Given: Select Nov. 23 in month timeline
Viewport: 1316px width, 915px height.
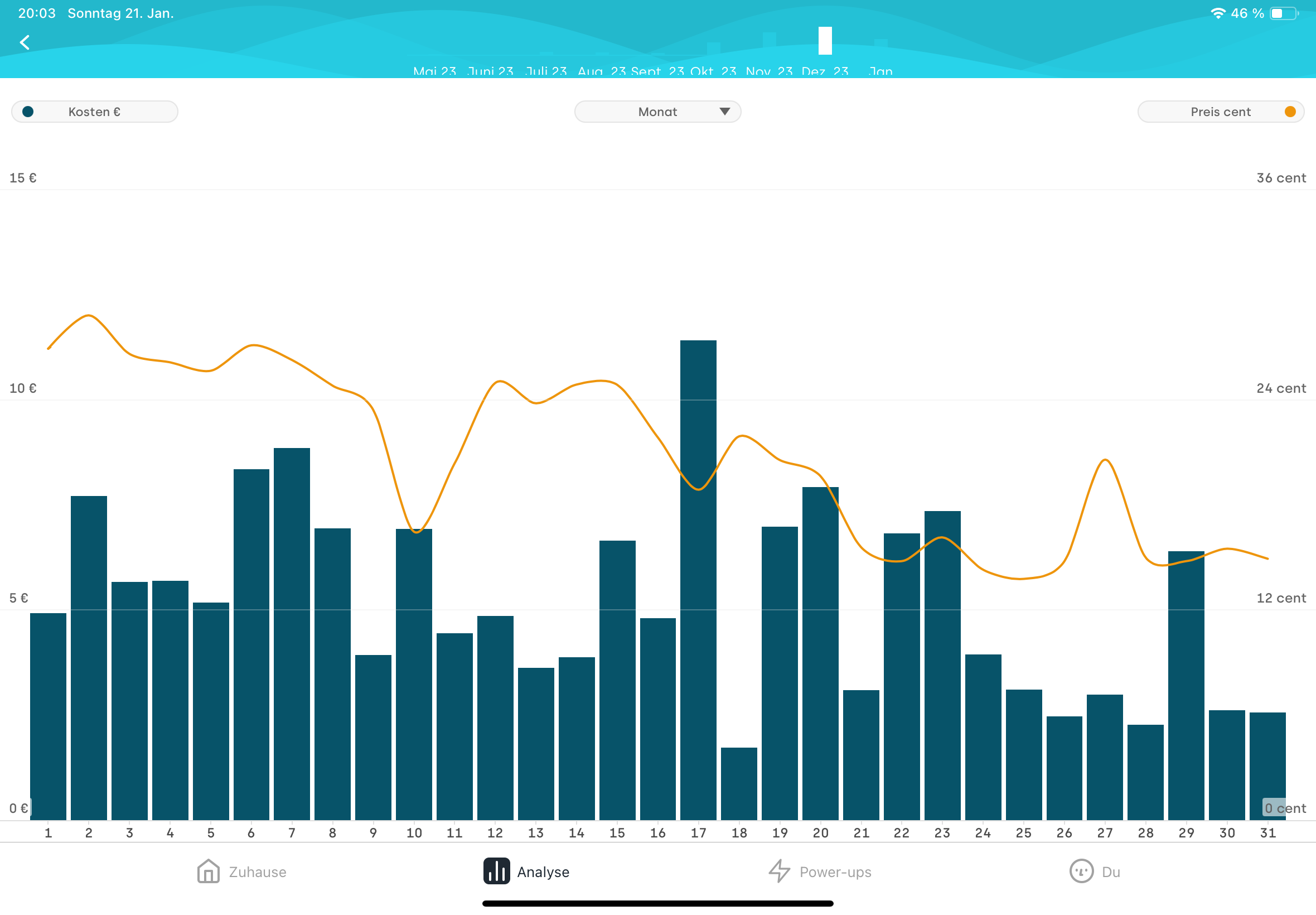Looking at the screenshot, I should (x=769, y=70).
